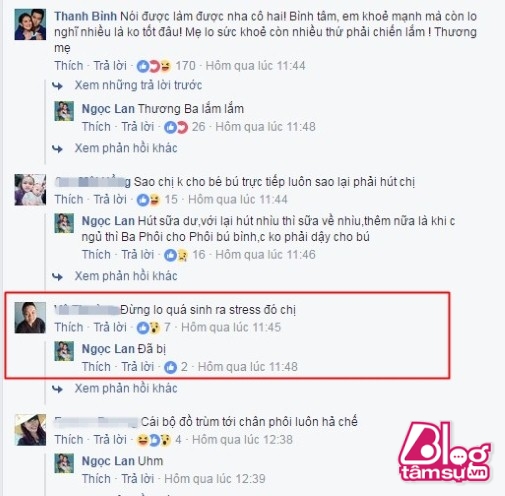Reply to Thanh Bình's comment via 'Trả lời'
The width and height of the screenshot is (505, 496).
[110, 66]
